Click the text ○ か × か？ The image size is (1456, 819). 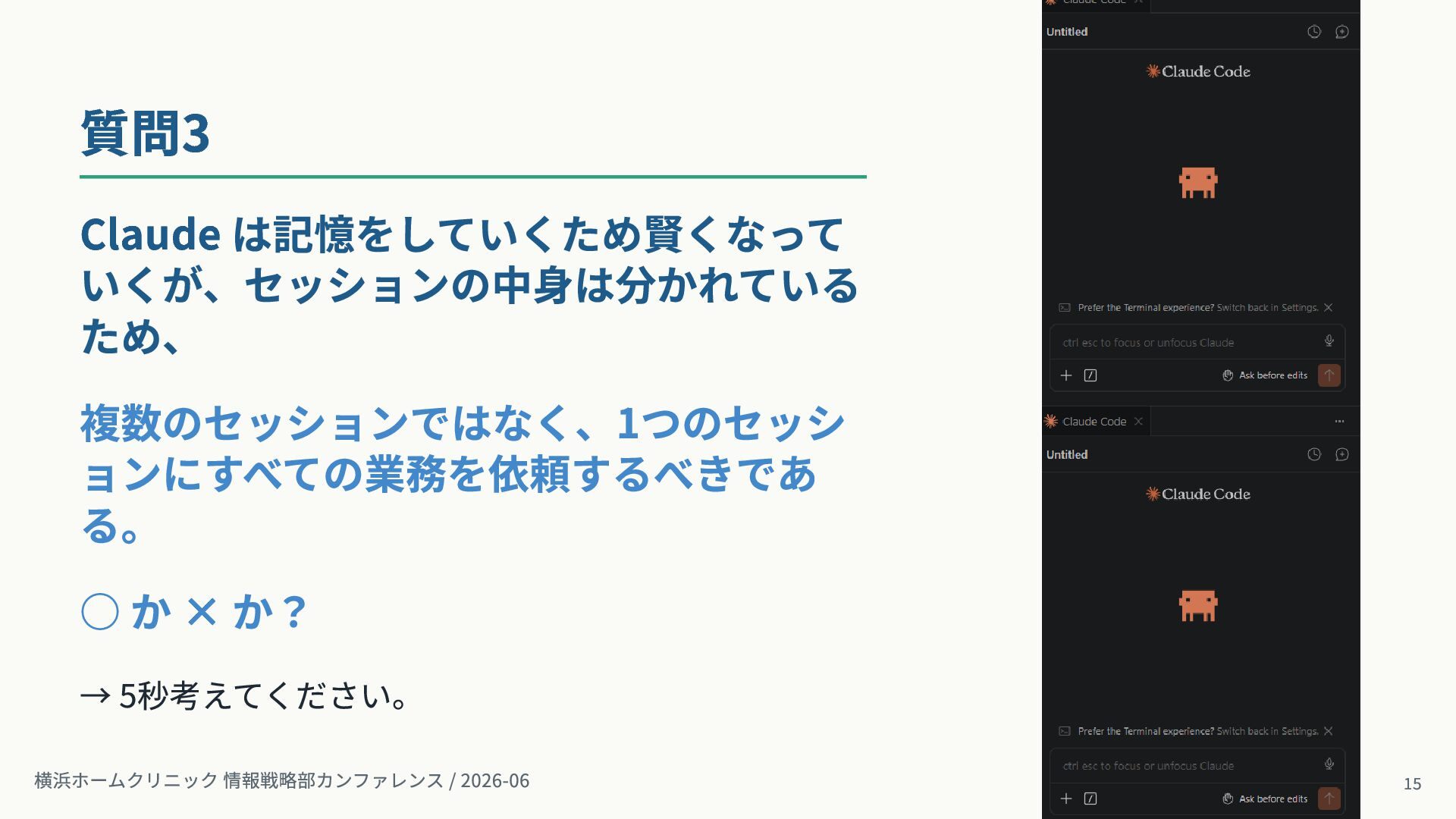click(x=194, y=611)
